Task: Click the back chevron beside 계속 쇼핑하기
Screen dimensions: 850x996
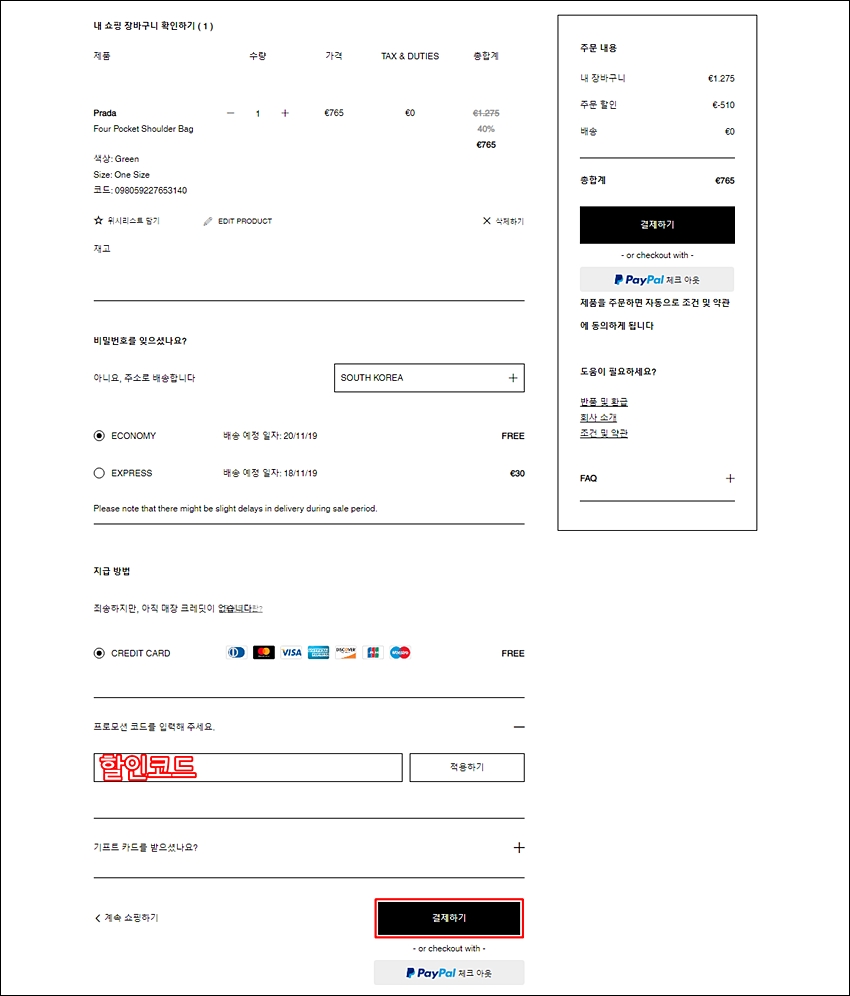Action: tap(97, 918)
